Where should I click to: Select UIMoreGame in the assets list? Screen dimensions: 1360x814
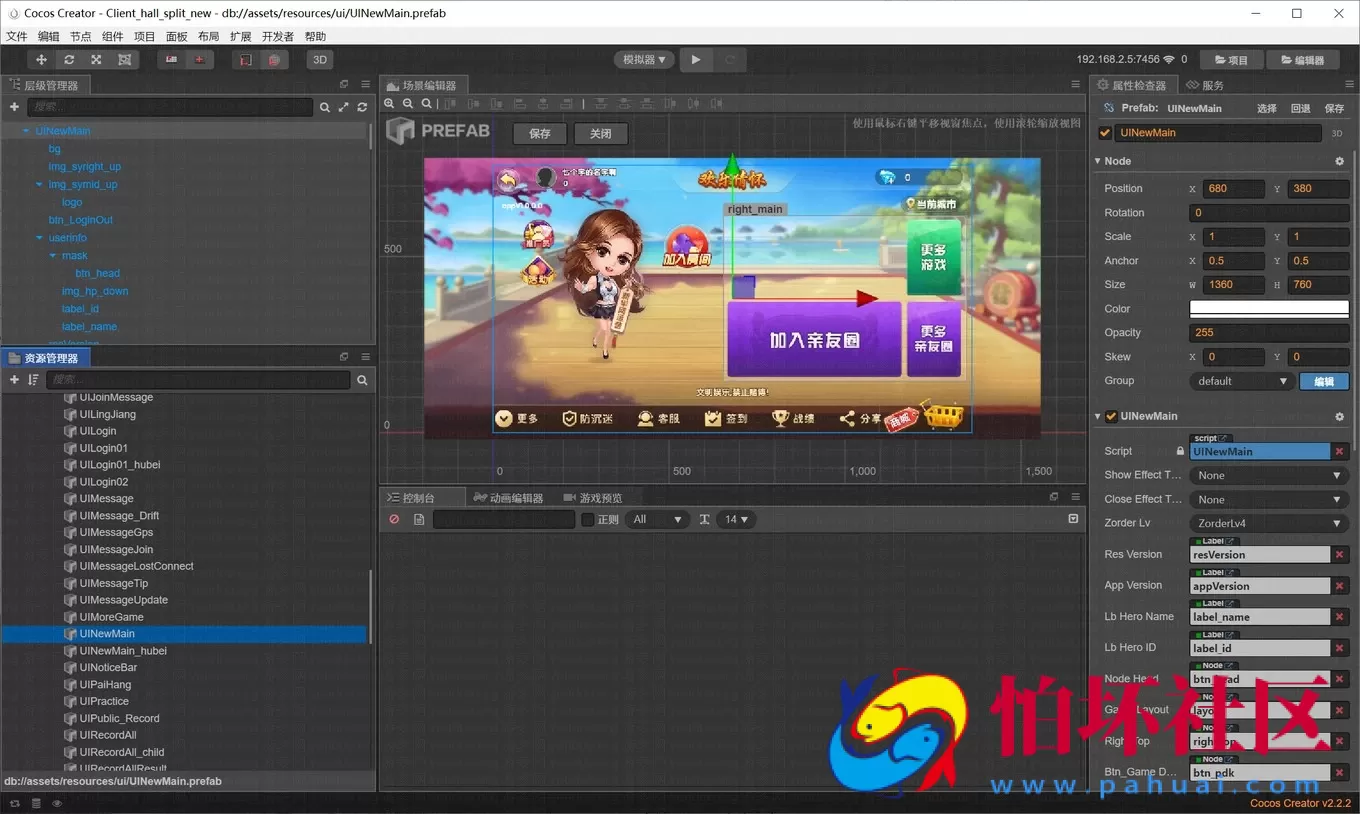[111, 617]
